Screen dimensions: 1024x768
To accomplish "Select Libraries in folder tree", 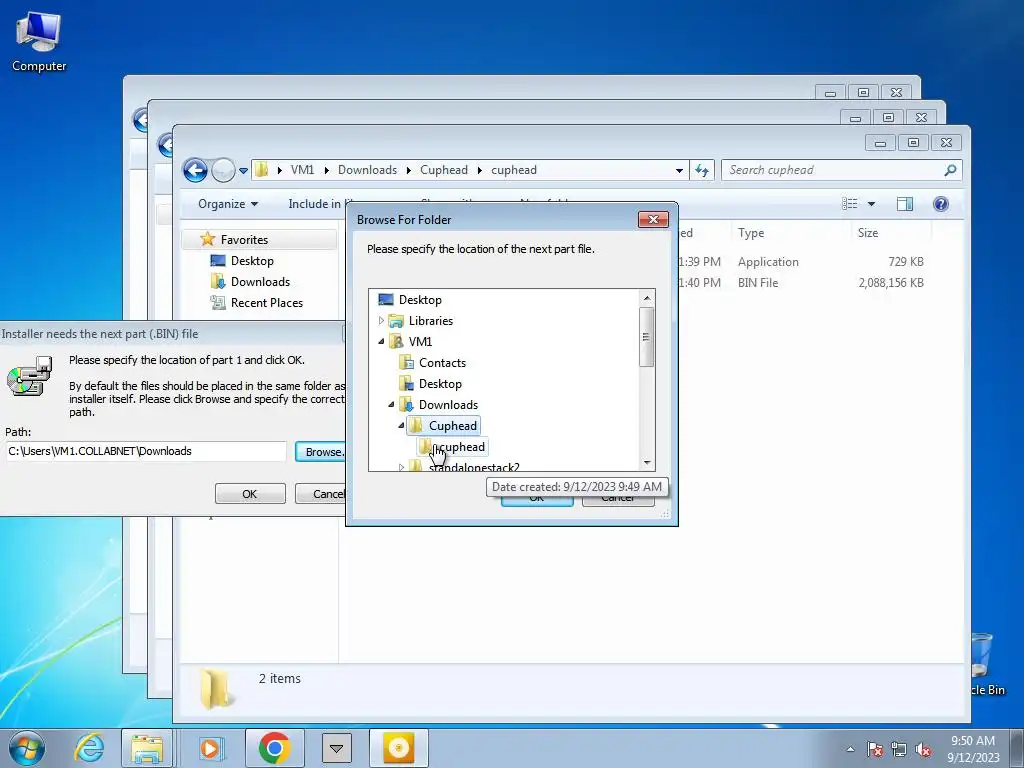I will (430, 321).
